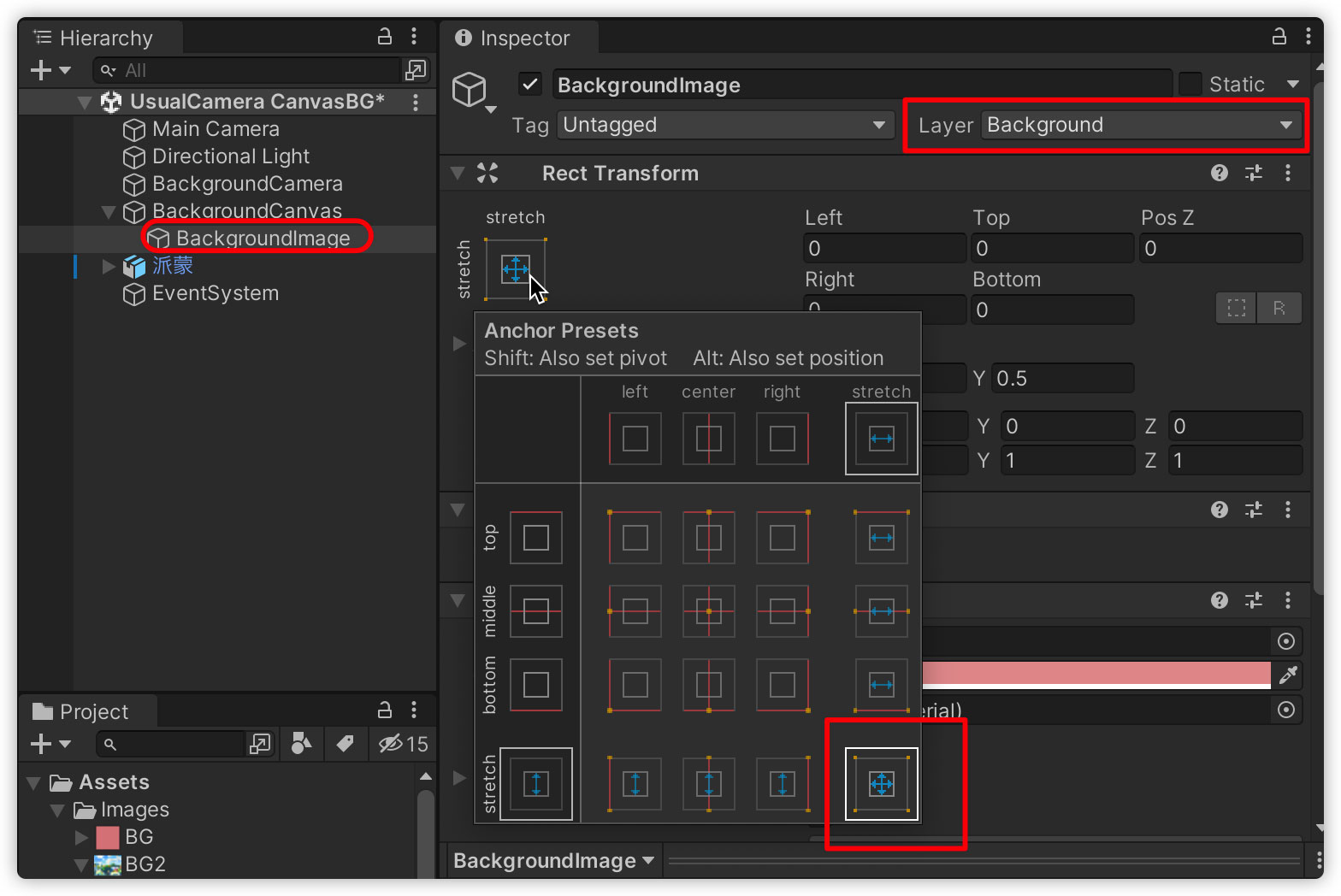Pick the top left anchor preset
The width and height of the screenshot is (1341, 896).
tap(635, 538)
